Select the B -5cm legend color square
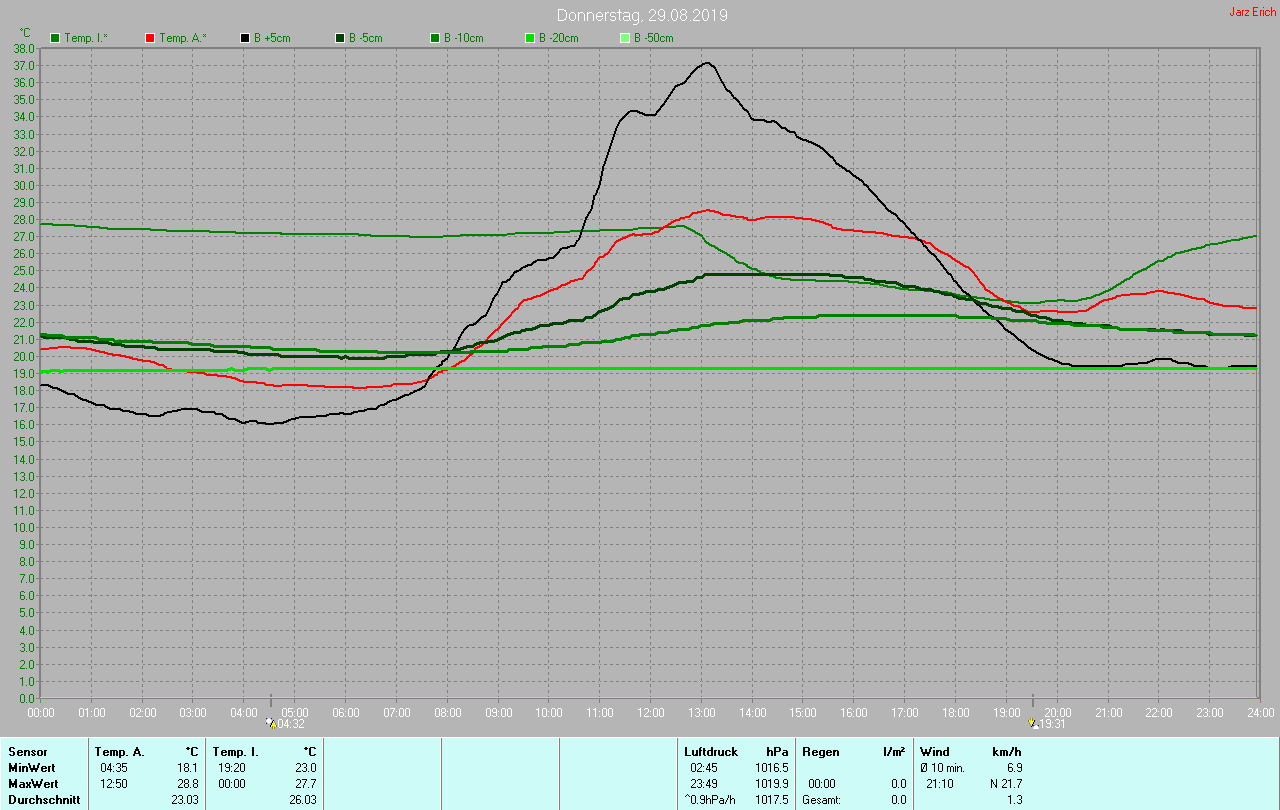 click(x=340, y=38)
